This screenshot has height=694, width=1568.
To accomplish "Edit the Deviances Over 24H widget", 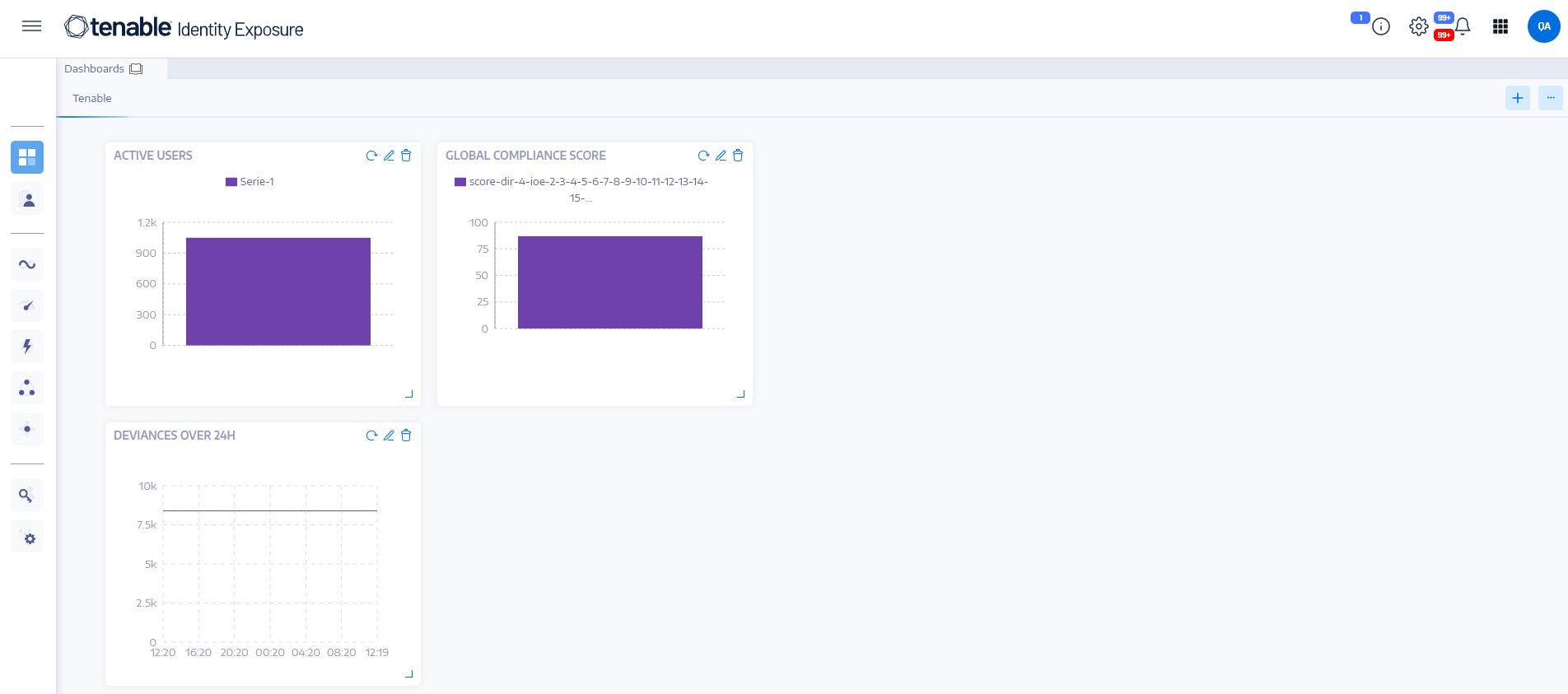I will click(x=389, y=435).
